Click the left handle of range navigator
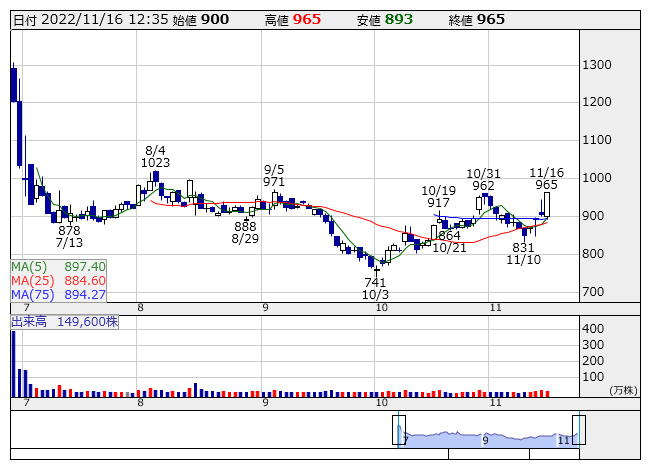 [x=399, y=429]
